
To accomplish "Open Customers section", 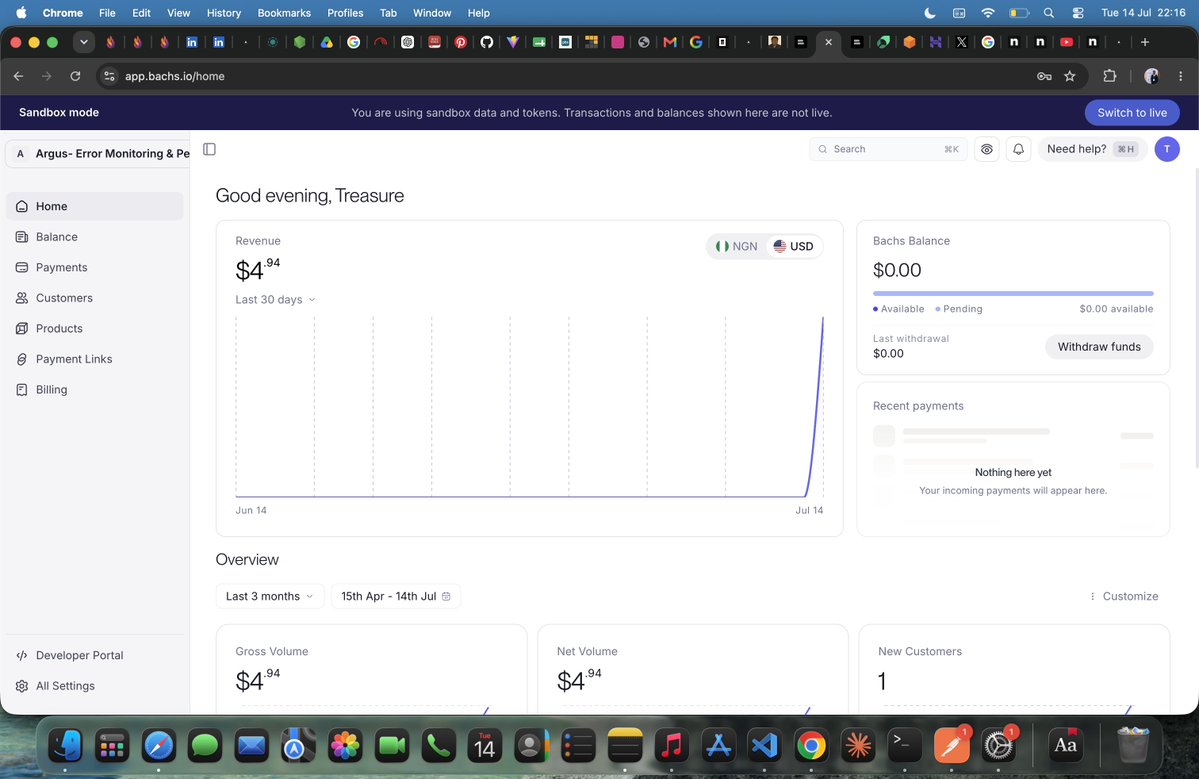I will click(x=95, y=298).
